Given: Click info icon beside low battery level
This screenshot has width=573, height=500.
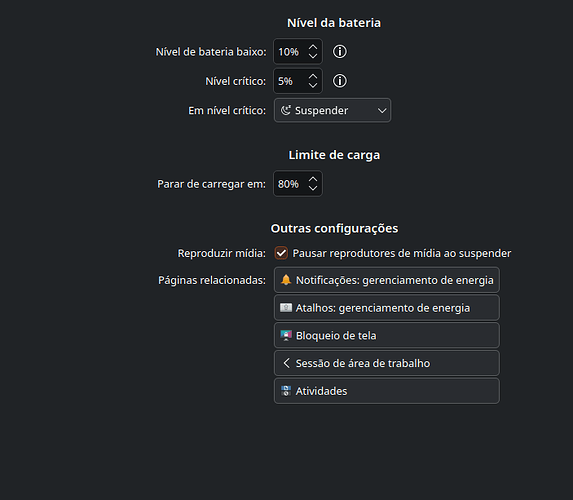Looking at the screenshot, I should coord(339,52).
